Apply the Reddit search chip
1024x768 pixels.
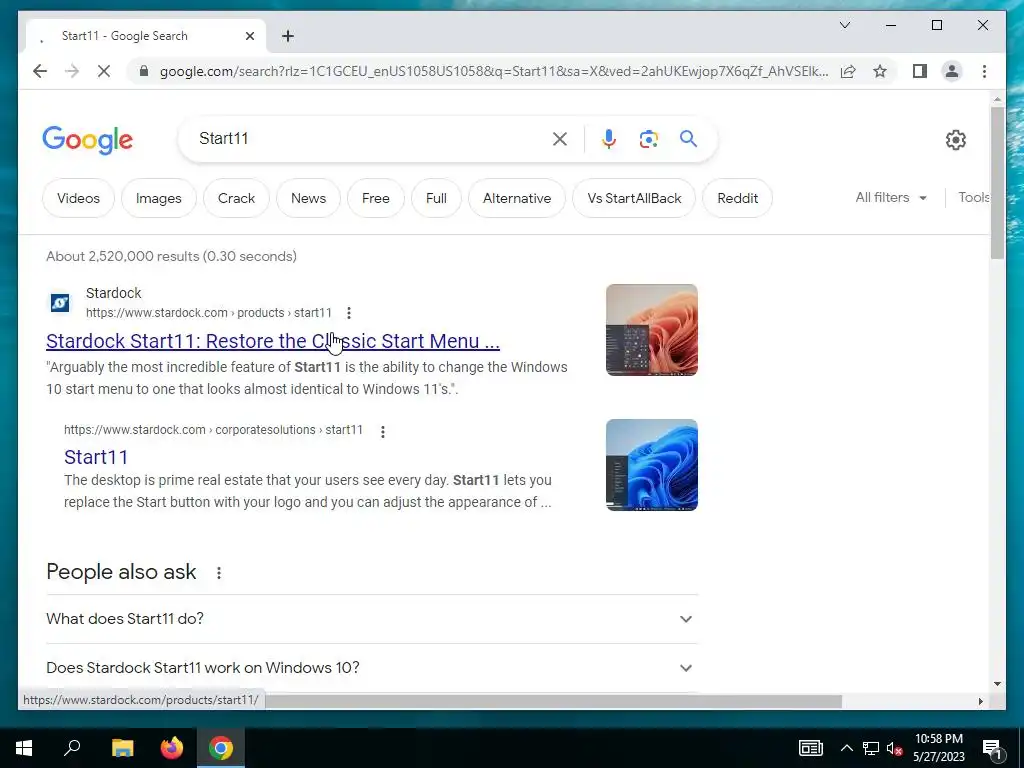[737, 198]
